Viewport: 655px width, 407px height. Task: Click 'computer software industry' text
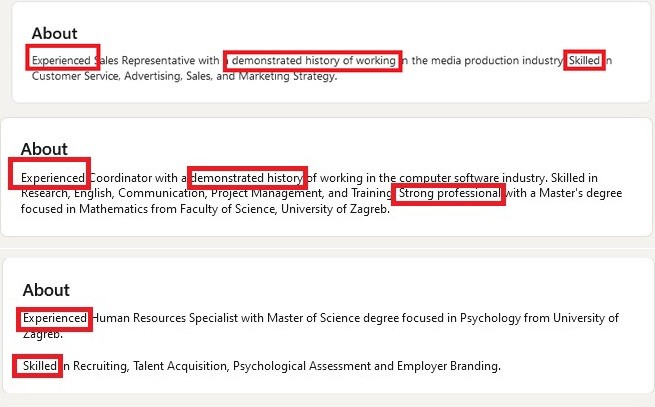tap(472, 178)
